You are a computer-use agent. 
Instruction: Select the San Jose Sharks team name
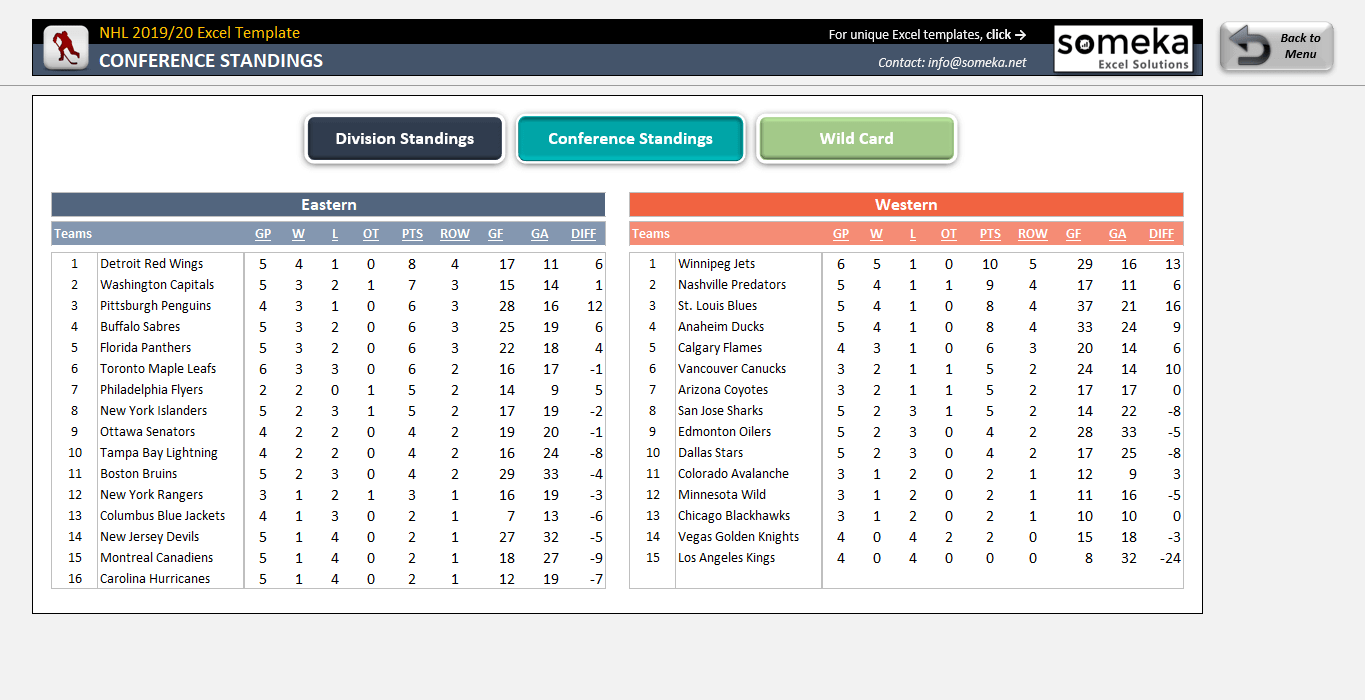(721, 411)
